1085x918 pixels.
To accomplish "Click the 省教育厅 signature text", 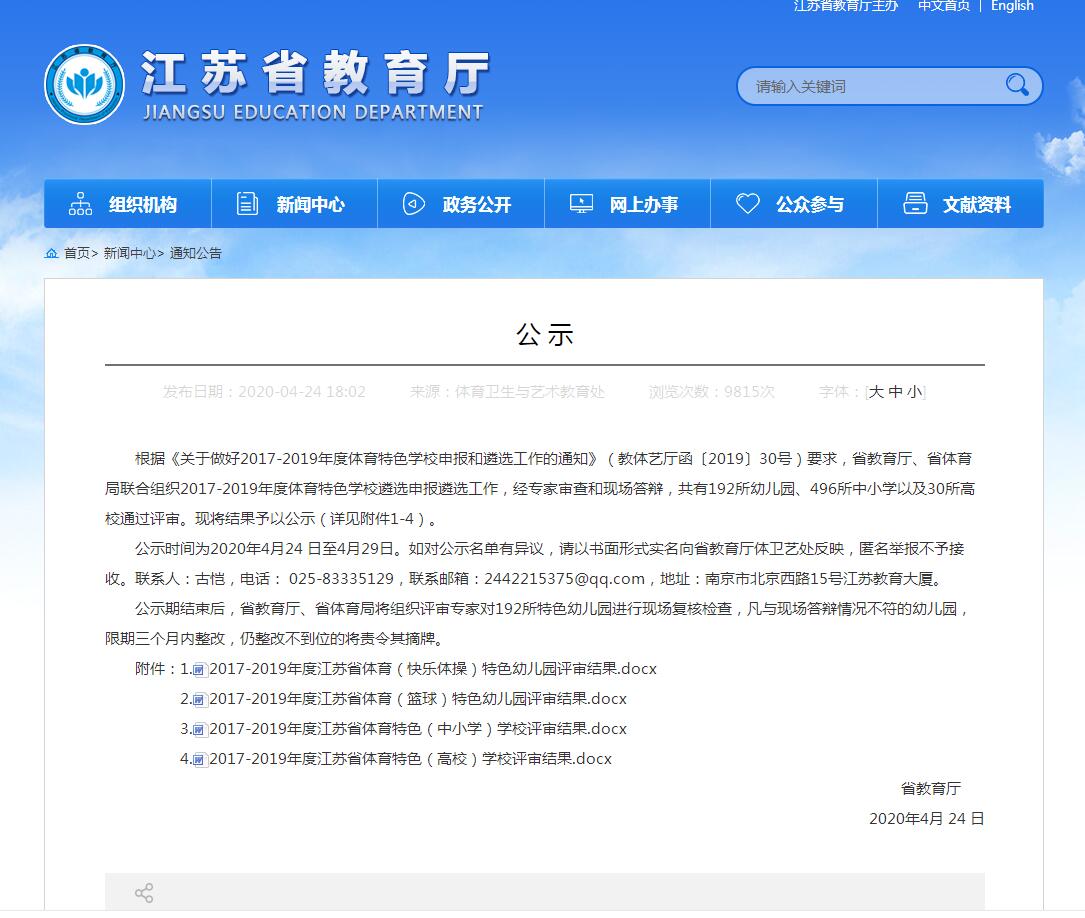I will [931, 789].
